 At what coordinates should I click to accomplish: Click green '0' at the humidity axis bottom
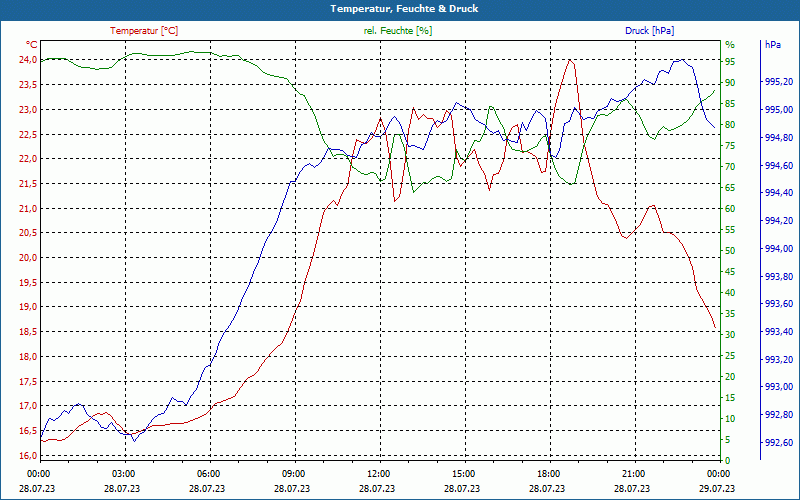728,461
